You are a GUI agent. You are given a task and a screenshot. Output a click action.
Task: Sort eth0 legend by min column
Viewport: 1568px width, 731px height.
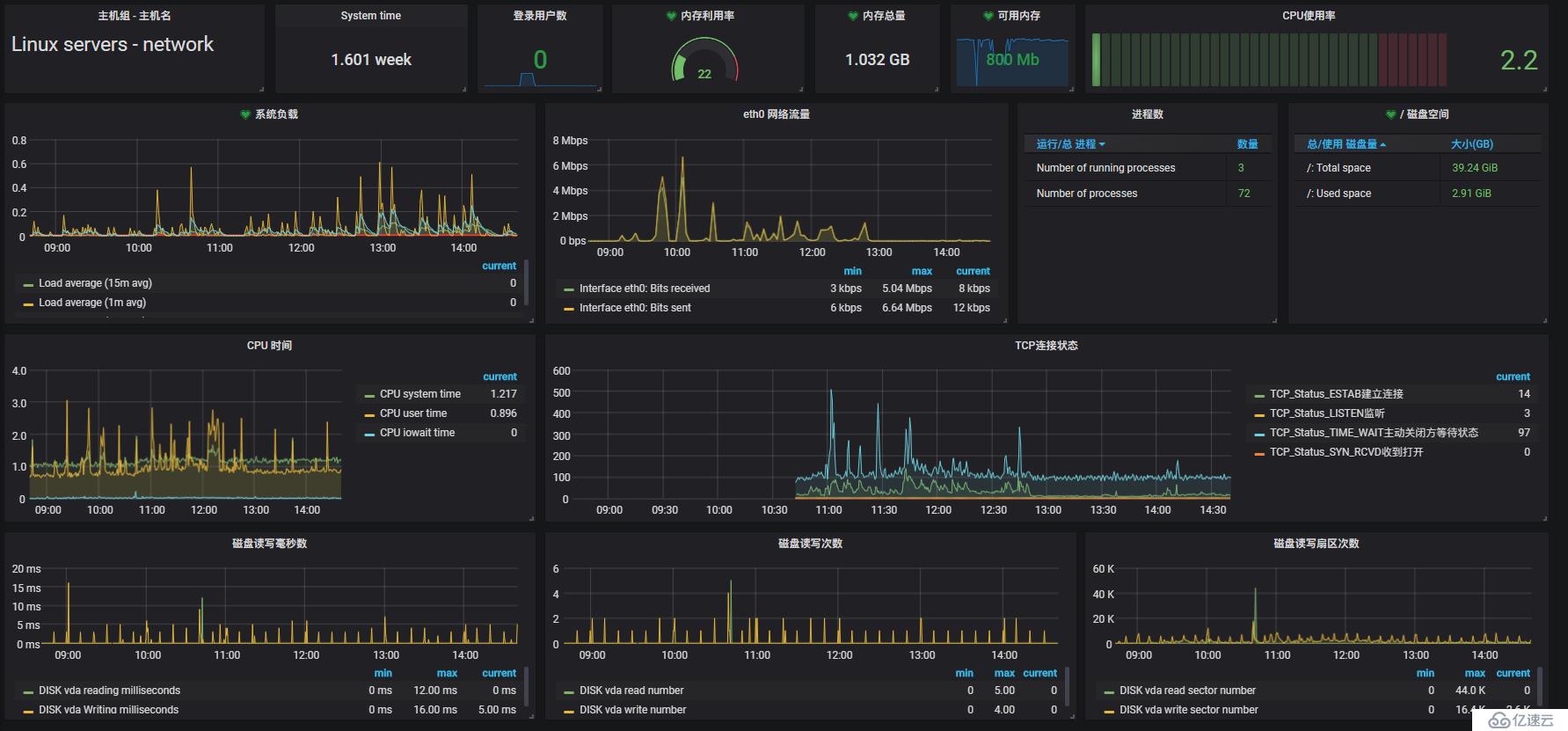(853, 271)
